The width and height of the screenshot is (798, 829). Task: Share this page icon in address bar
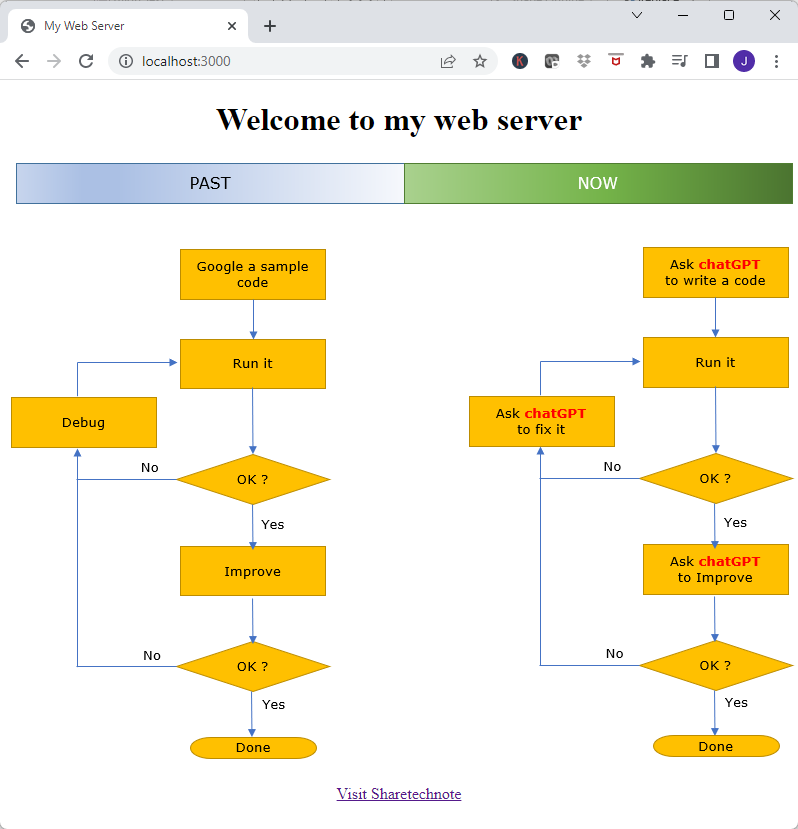[448, 61]
